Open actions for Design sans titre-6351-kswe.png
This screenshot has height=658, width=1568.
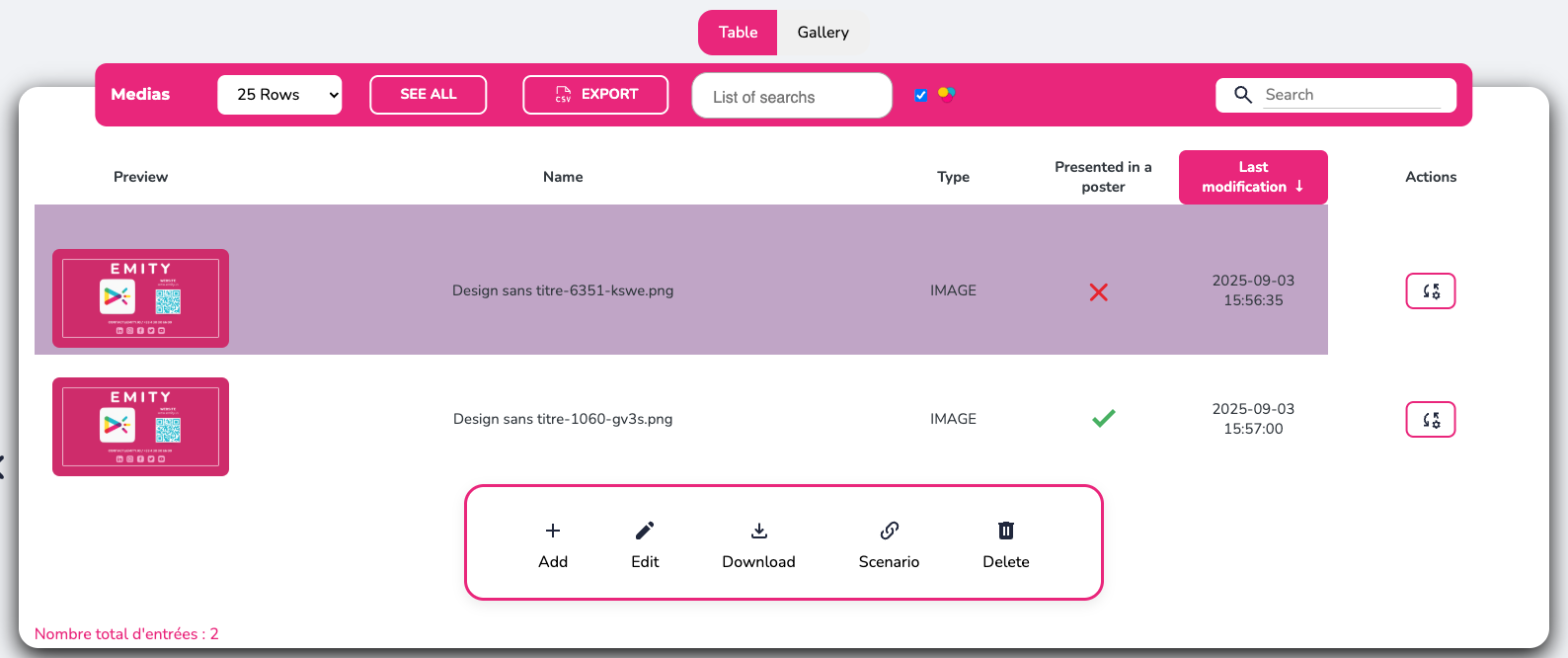1430,291
